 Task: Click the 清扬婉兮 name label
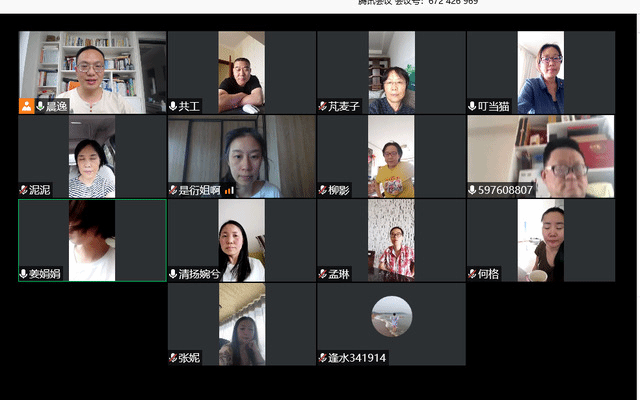coord(199,274)
